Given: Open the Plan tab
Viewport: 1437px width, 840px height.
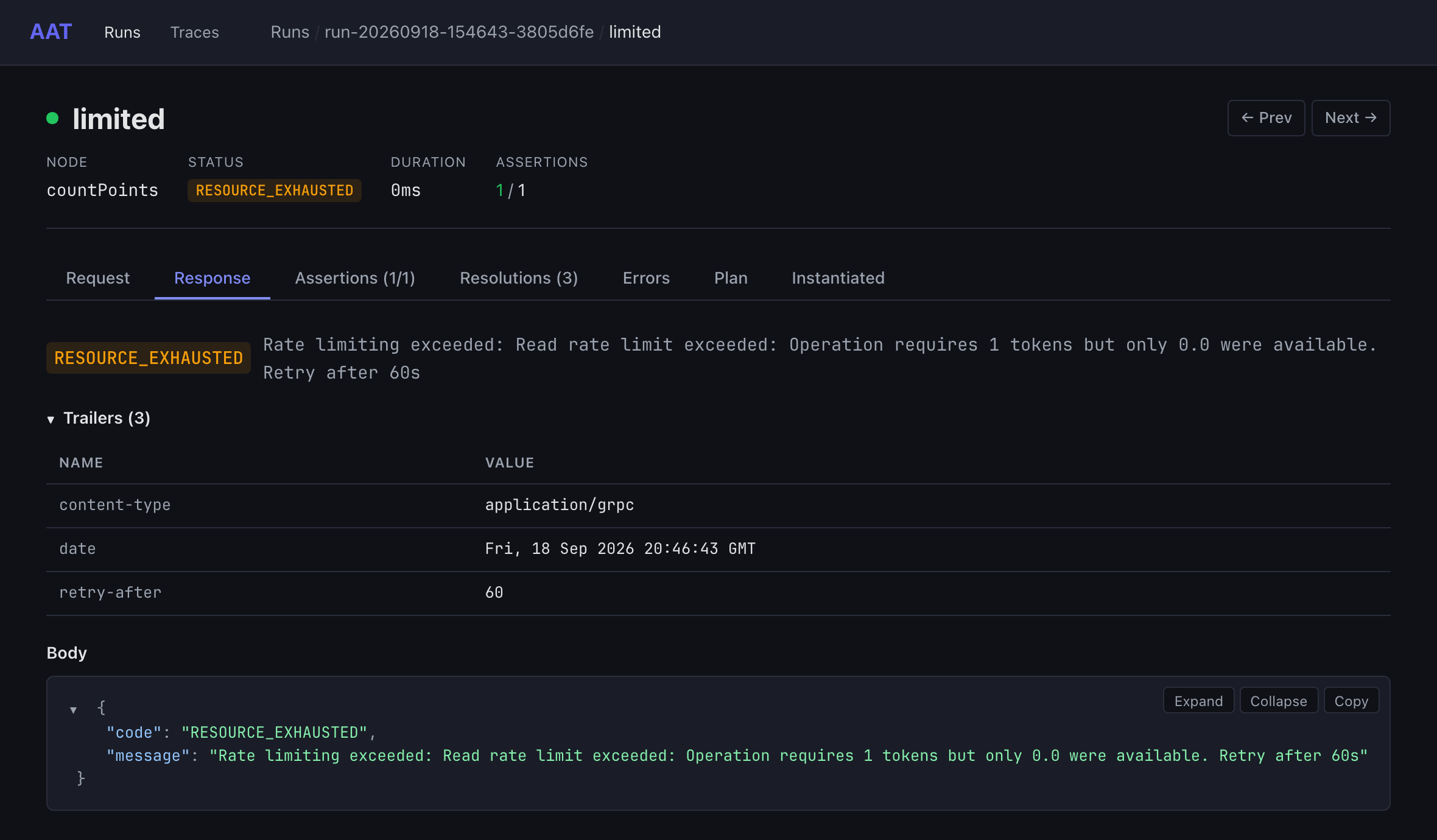Looking at the screenshot, I should tap(731, 278).
